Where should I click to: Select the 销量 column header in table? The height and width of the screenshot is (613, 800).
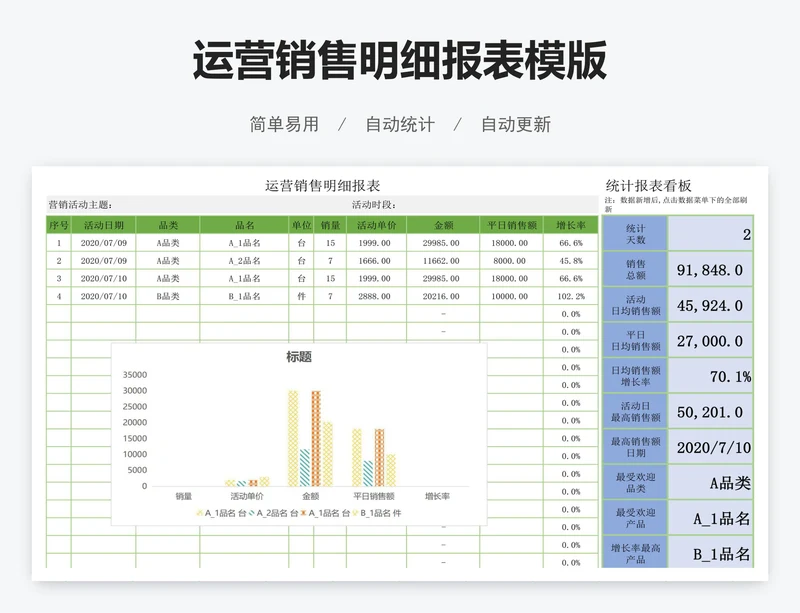(330, 225)
